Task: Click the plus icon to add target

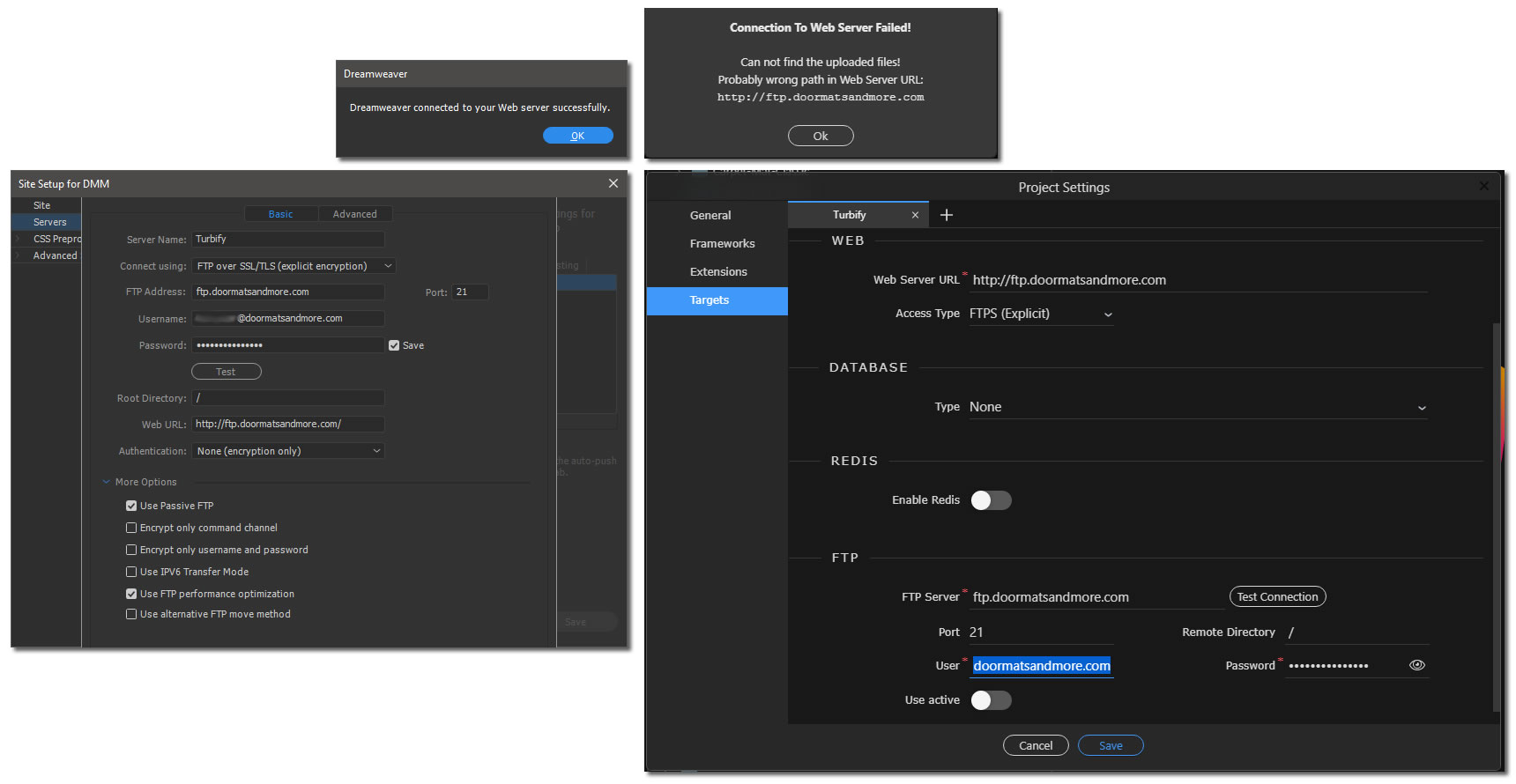Action: coord(947,215)
